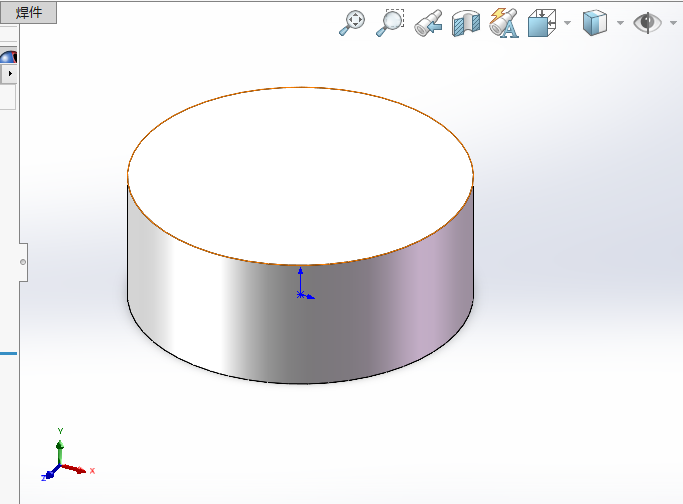The image size is (683, 504).
Task: Open the 焊件 (Weldments) tab
Action: (x=28, y=12)
